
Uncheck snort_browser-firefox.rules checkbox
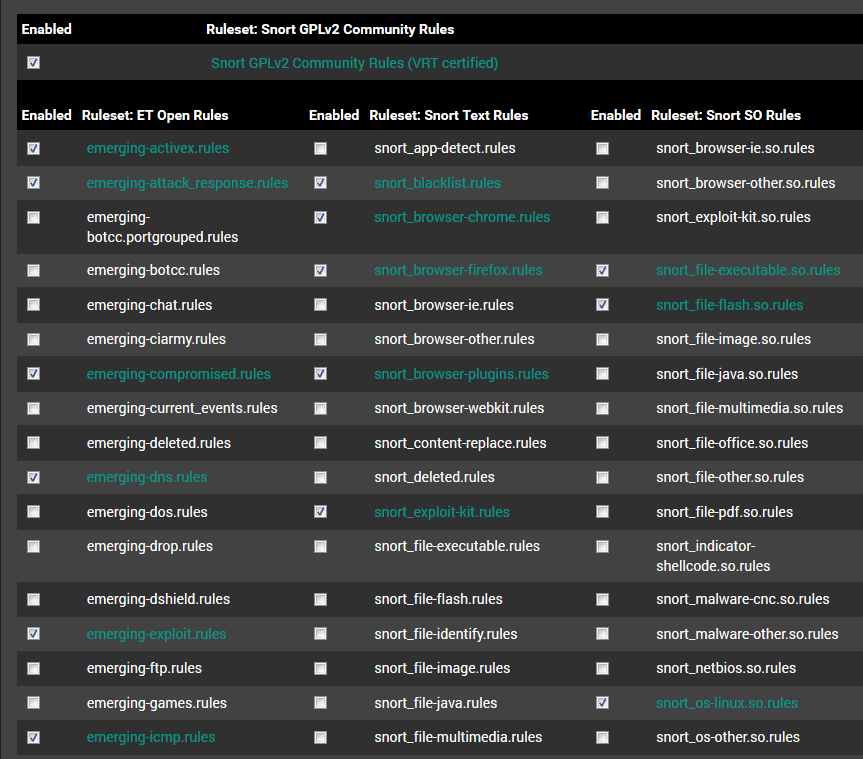pyautogui.click(x=320, y=270)
